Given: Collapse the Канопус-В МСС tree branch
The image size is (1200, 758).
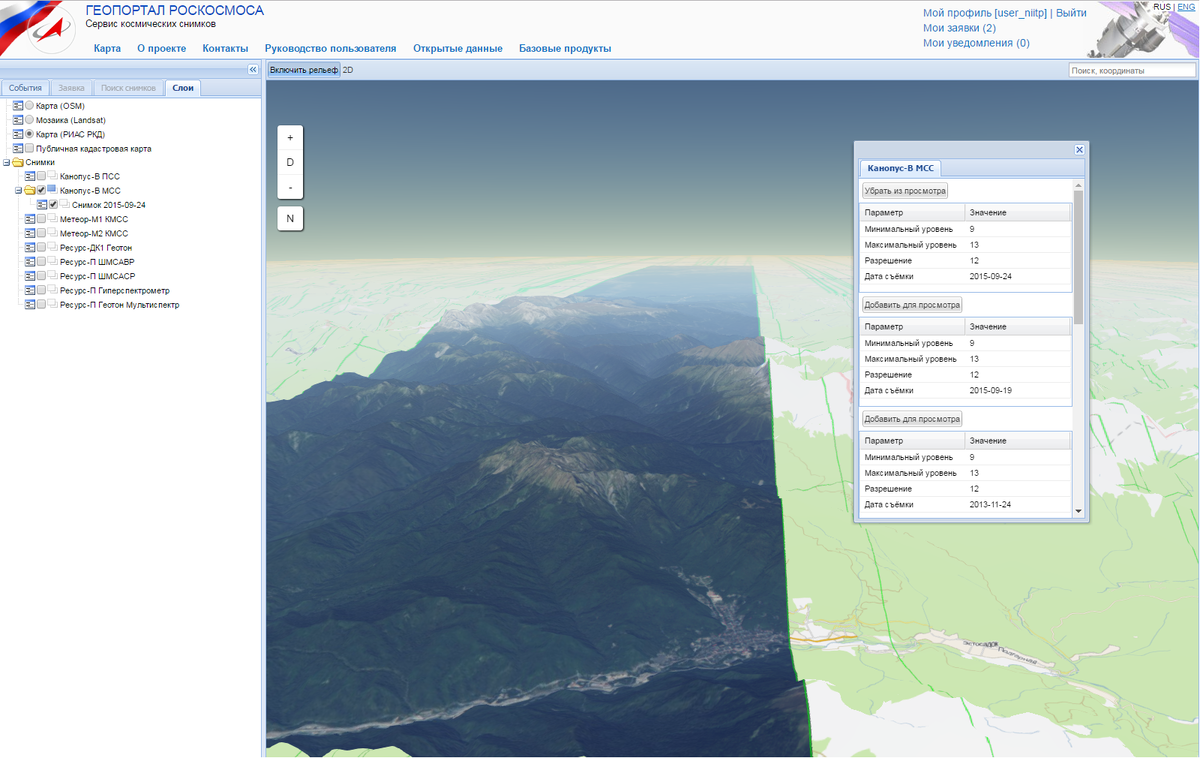Looking at the screenshot, I should pyautogui.click(x=18, y=190).
